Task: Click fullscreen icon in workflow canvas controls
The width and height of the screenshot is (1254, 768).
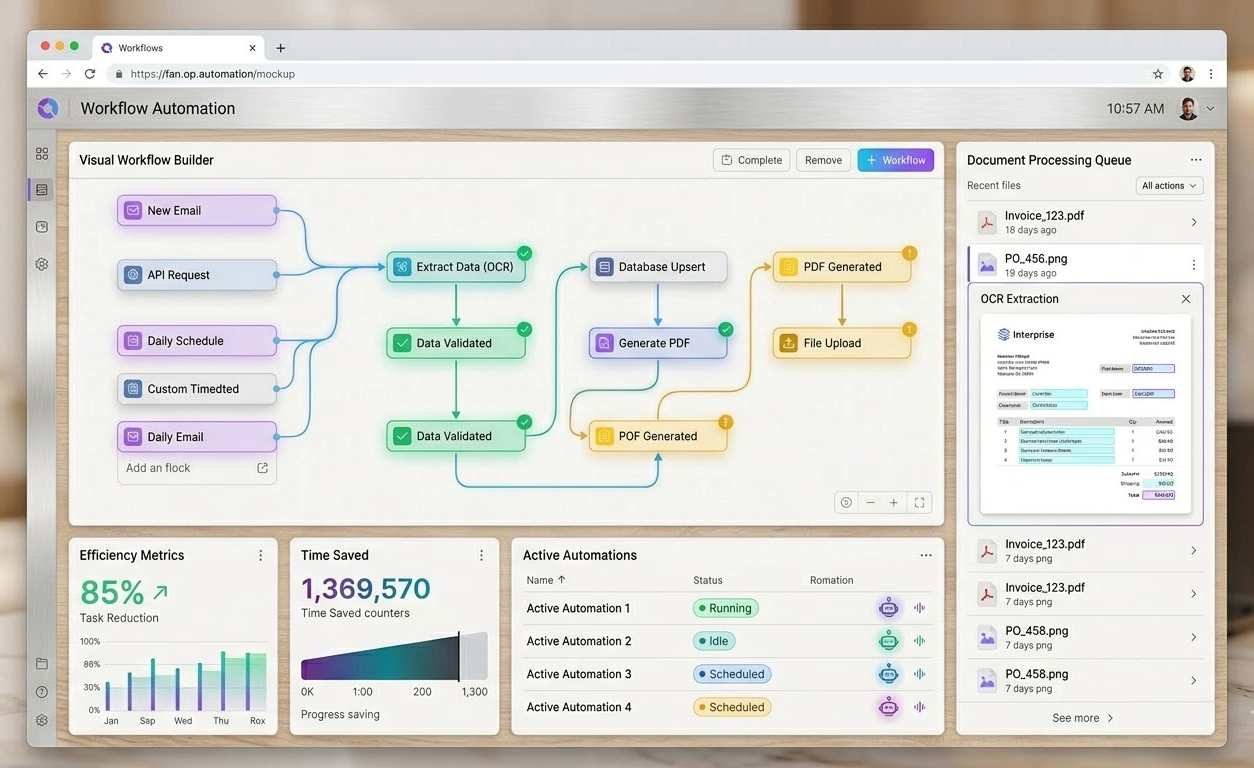Action: tap(919, 503)
